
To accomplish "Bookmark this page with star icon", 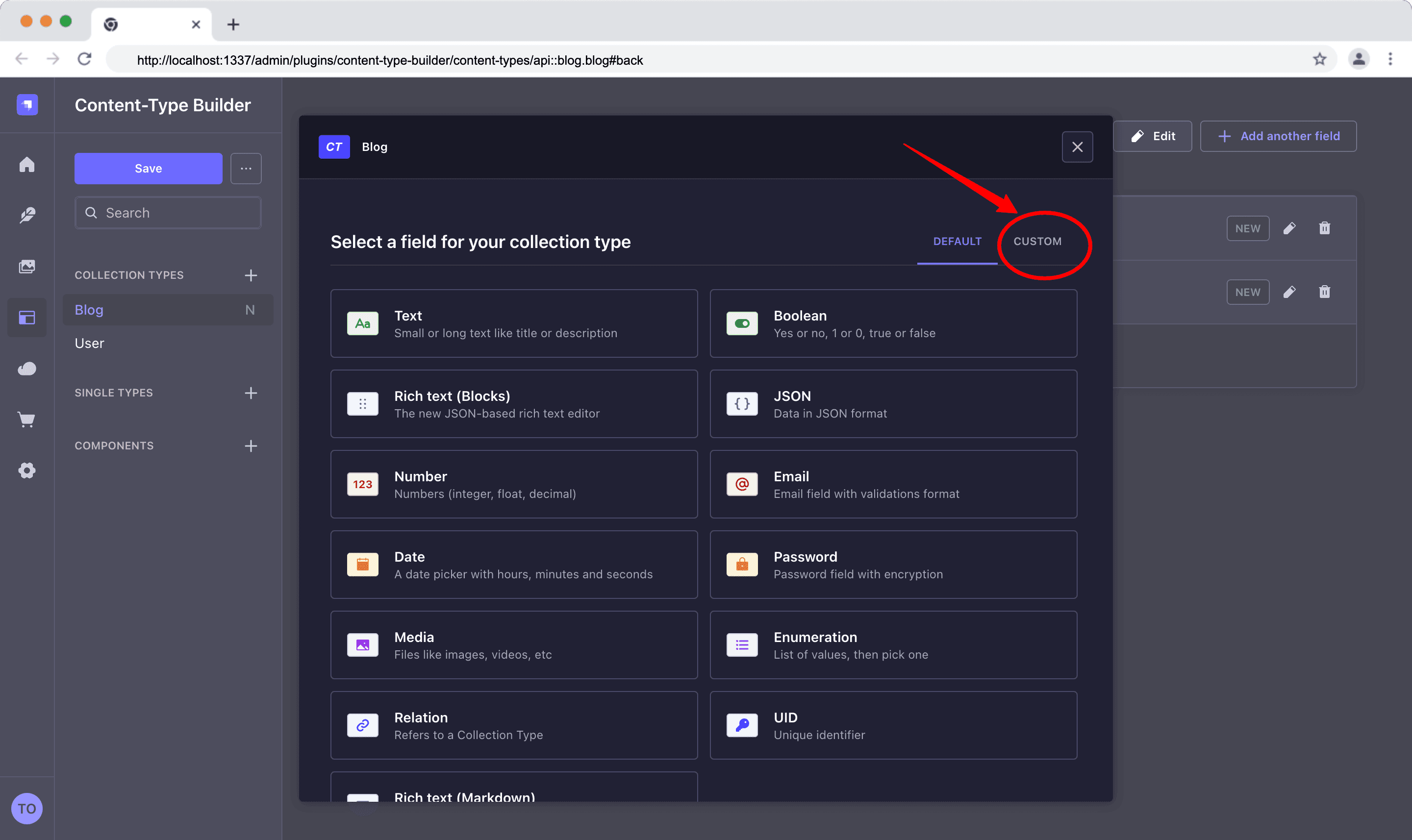I will click(1320, 59).
